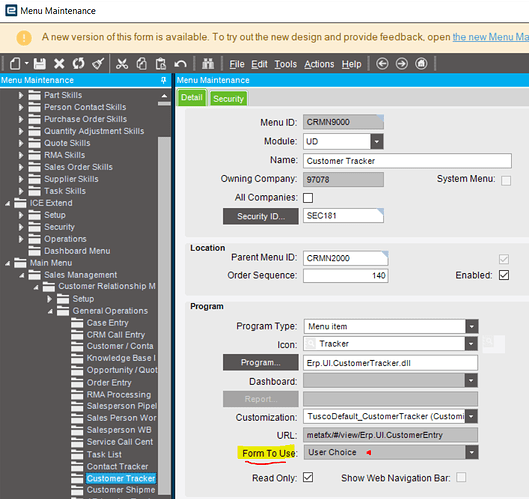This screenshot has height=499, width=529.
Task: Uncheck the Enabled checkbox
Action: (504, 275)
